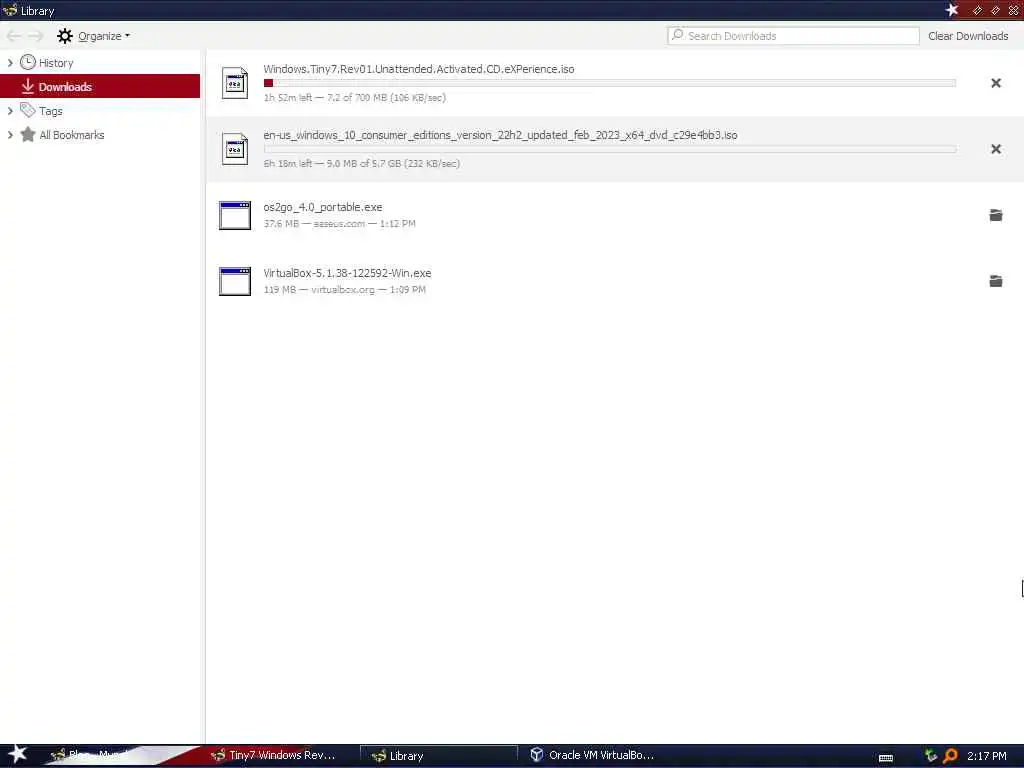Click the Tiny7 download progress bar

pos(610,83)
